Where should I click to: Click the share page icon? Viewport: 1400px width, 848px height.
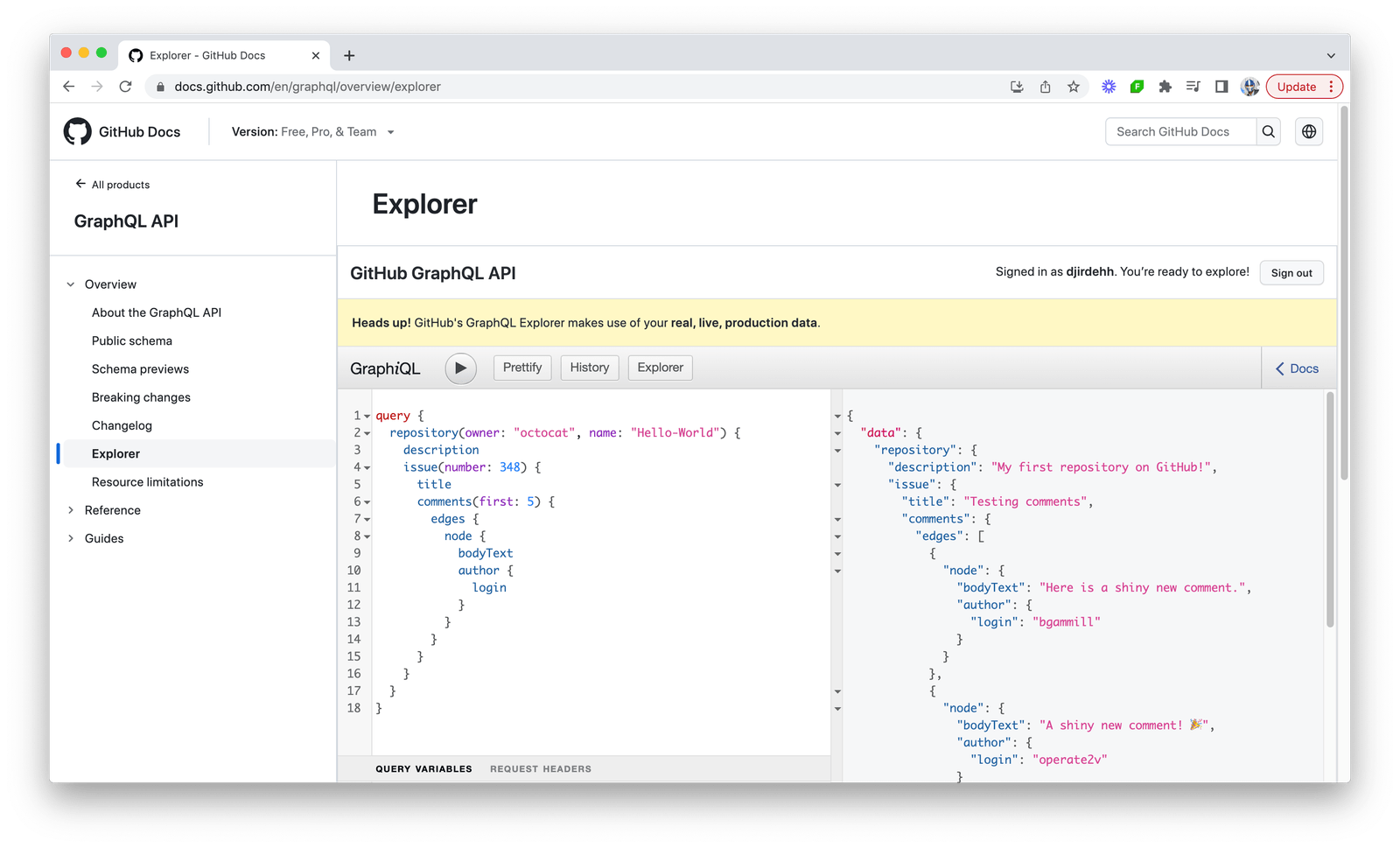1045,87
